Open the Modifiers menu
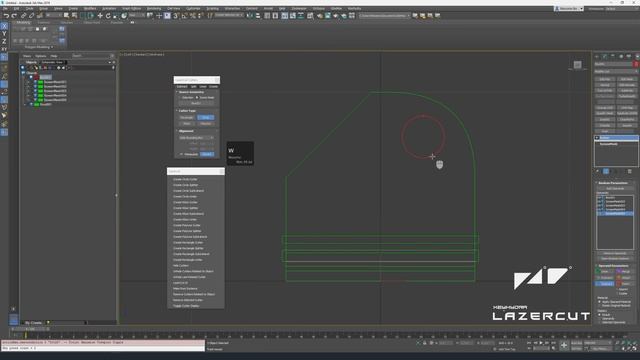 click(x=90, y=8)
